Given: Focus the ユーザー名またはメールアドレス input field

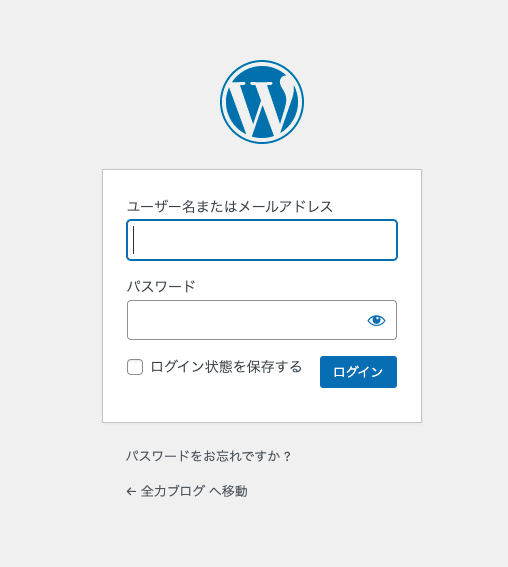Looking at the screenshot, I should tap(262, 240).
